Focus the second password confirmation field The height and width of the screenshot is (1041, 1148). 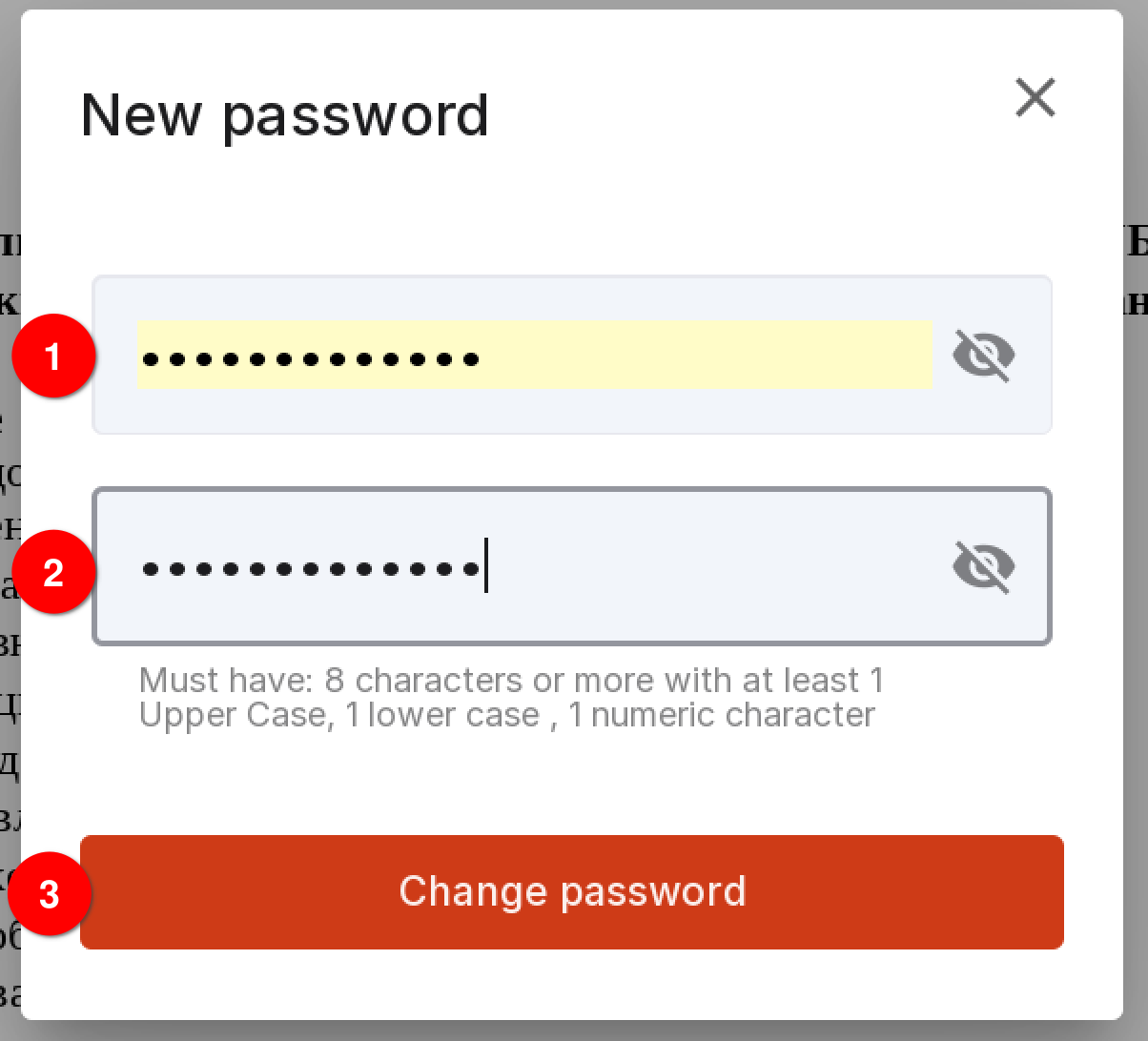coord(572,566)
